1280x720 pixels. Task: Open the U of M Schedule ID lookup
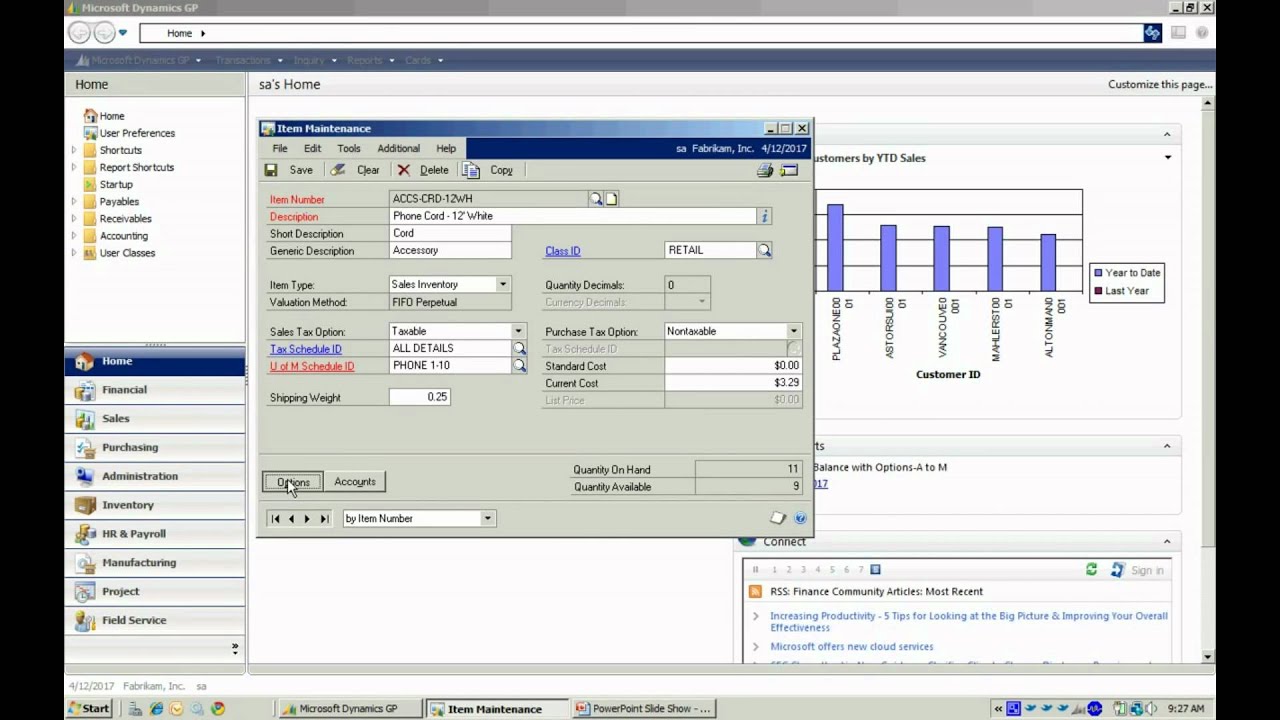pos(519,365)
